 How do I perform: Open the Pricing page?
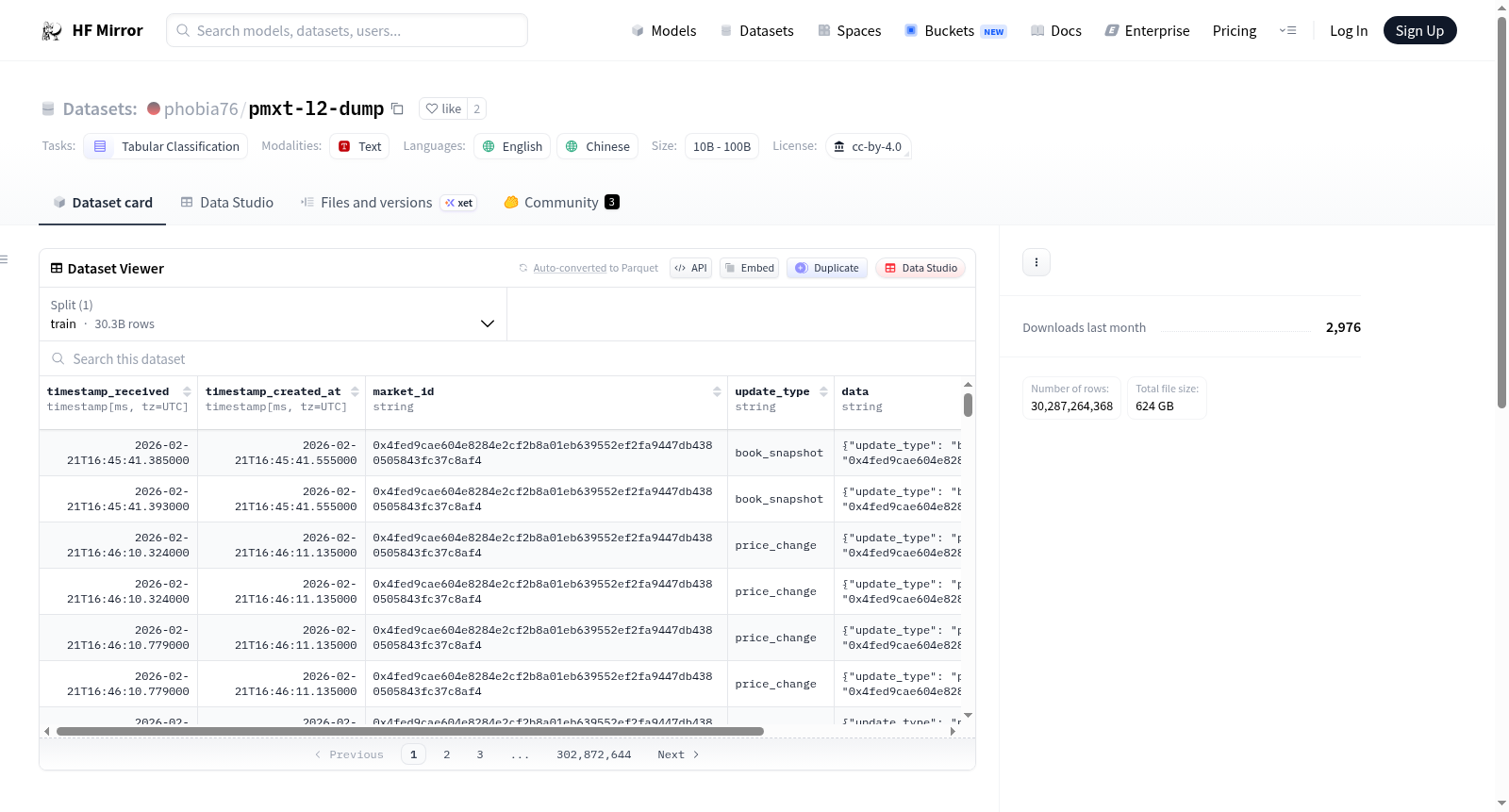pos(1235,31)
